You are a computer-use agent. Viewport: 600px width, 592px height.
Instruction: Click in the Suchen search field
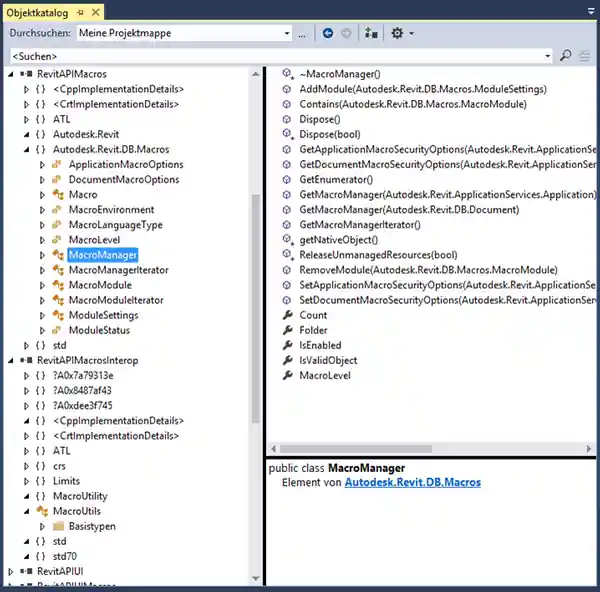270,56
